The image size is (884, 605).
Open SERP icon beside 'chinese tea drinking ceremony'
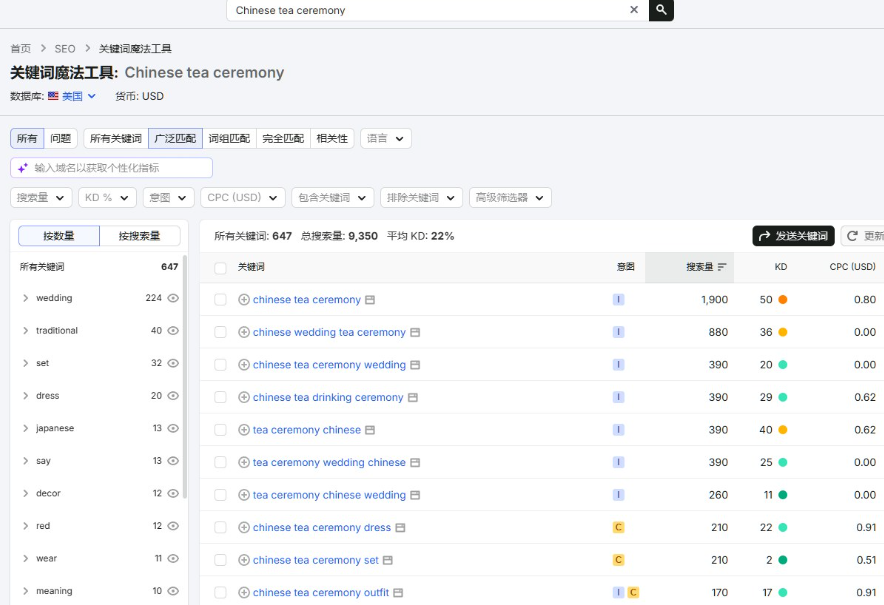[x=413, y=398]
